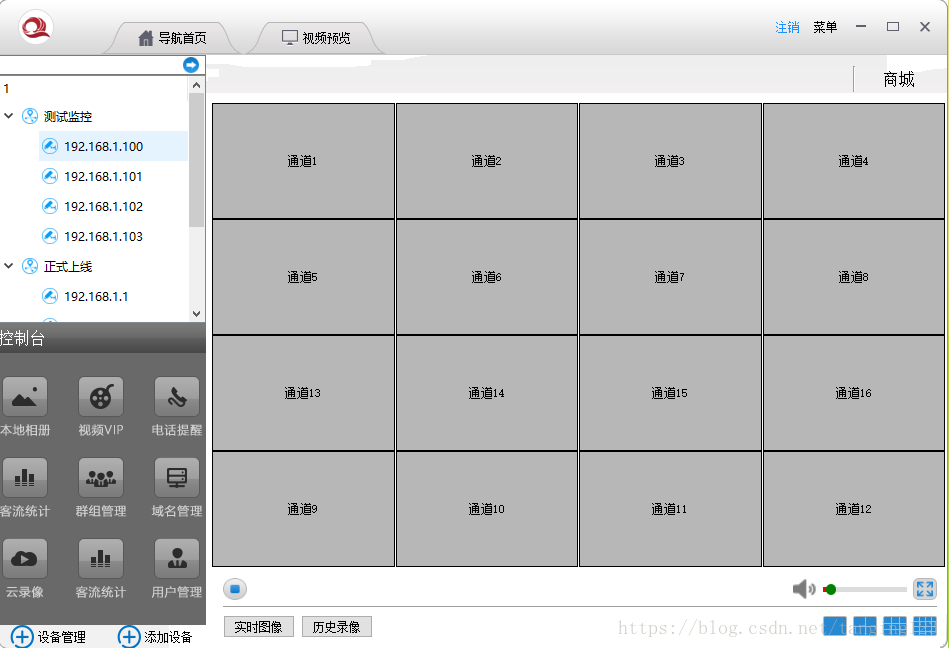Select the 通道12 video pane

coord(854,509)
